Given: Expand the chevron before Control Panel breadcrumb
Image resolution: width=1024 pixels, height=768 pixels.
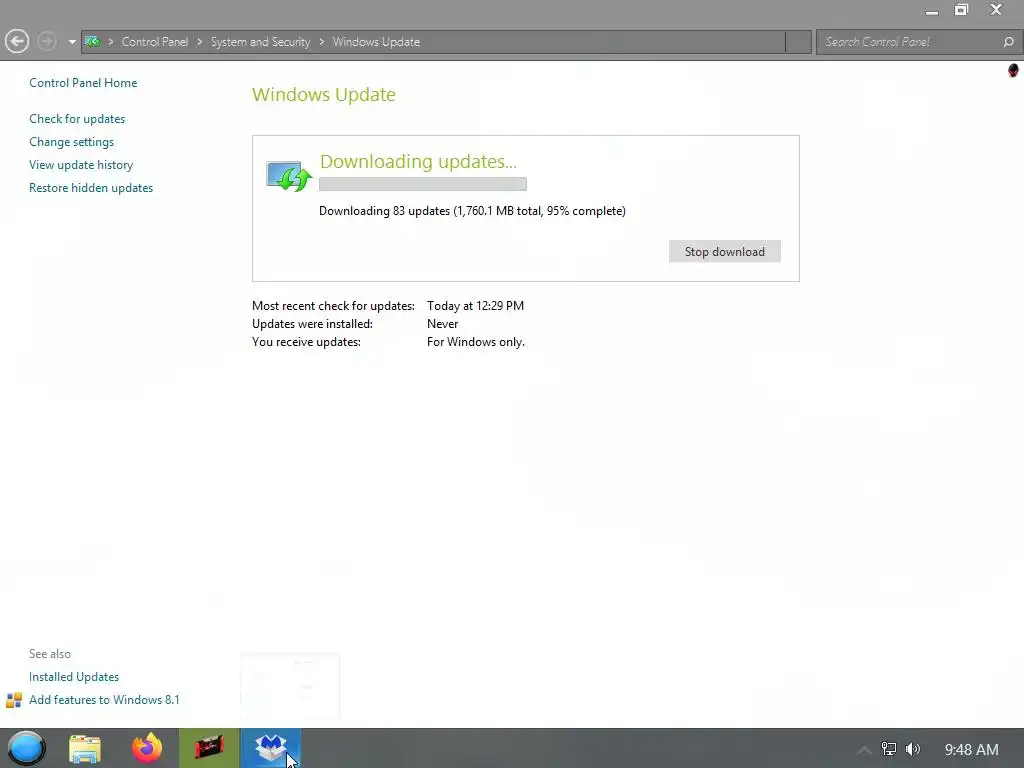Looking at the screenshot, I should (x=110, y=42).
